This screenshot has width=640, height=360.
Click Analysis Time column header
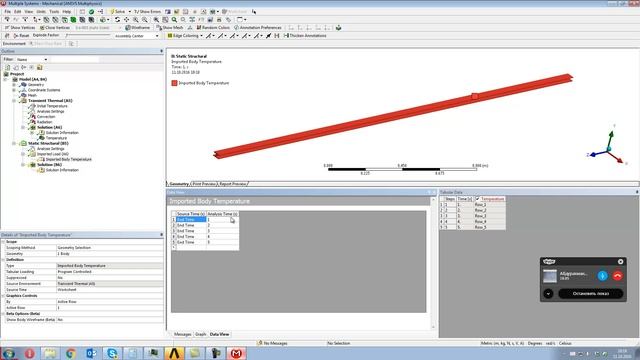coord(222,214)
